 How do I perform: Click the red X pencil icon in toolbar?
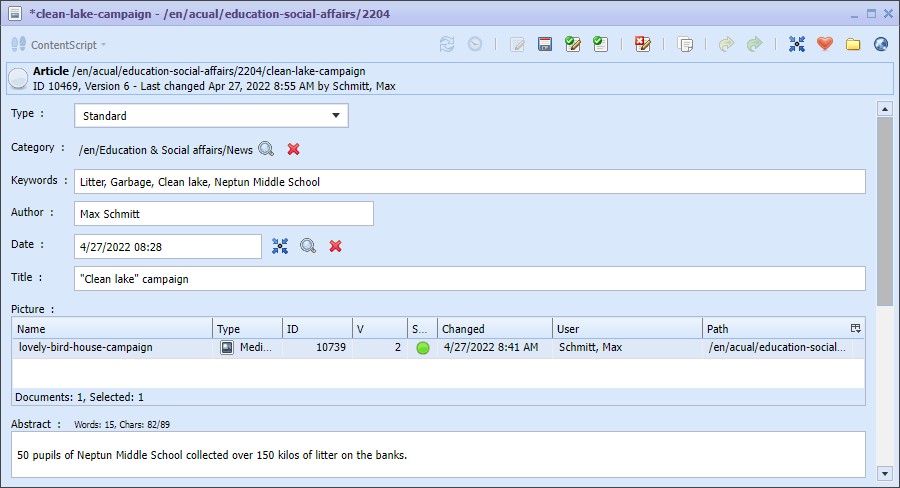click(642, 44)
